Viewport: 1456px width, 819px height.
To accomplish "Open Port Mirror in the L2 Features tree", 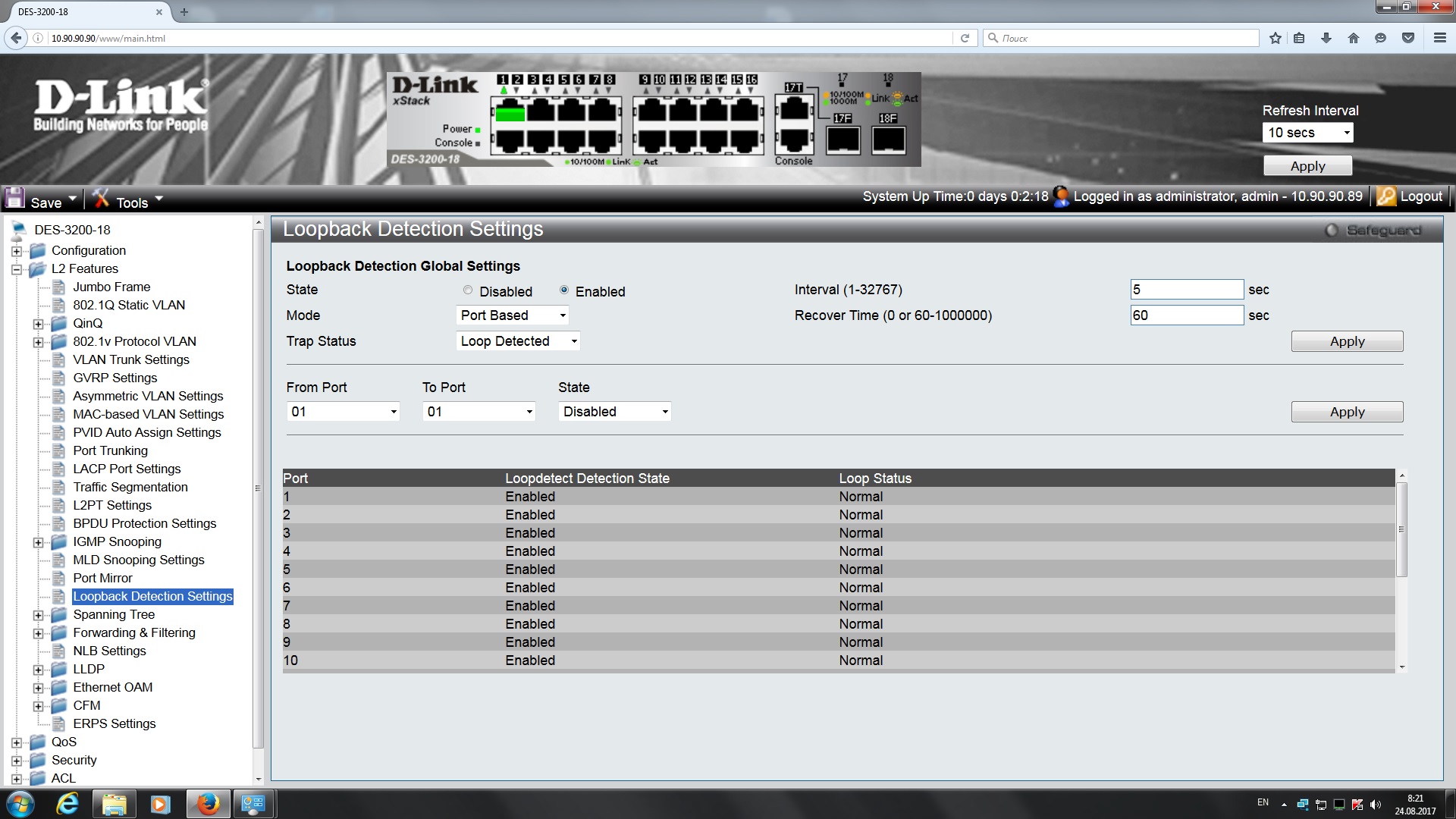I will click(x=102, y=578).
